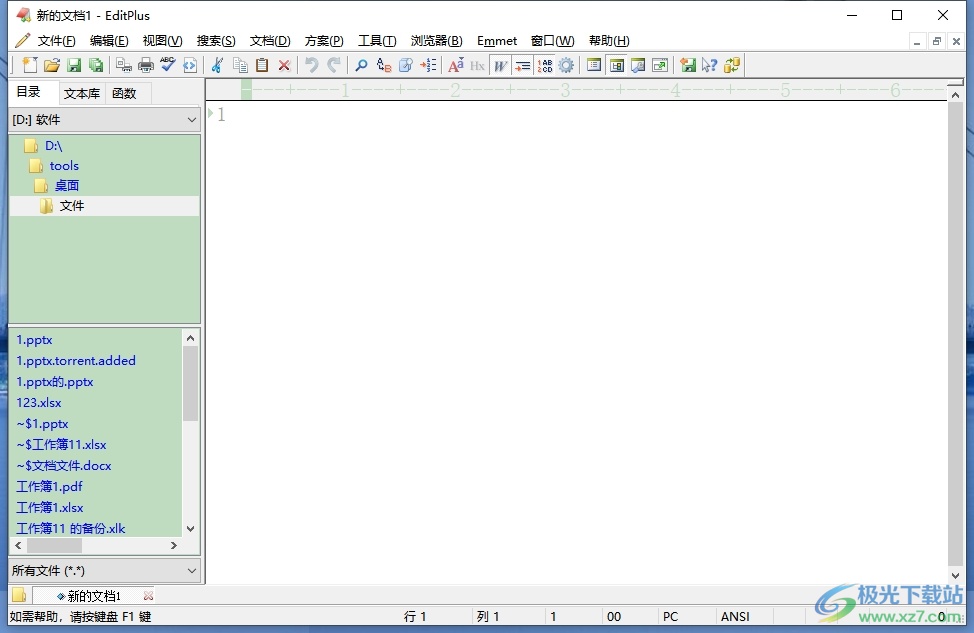This screenshot has height=633, width=974.
Task: Toggle the Word Wrap button
Action: (x=500, y=66)
